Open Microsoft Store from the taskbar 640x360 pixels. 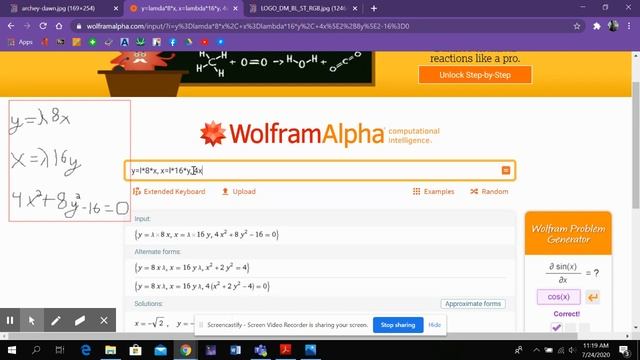pyautogui.click(x=136, y=350)
